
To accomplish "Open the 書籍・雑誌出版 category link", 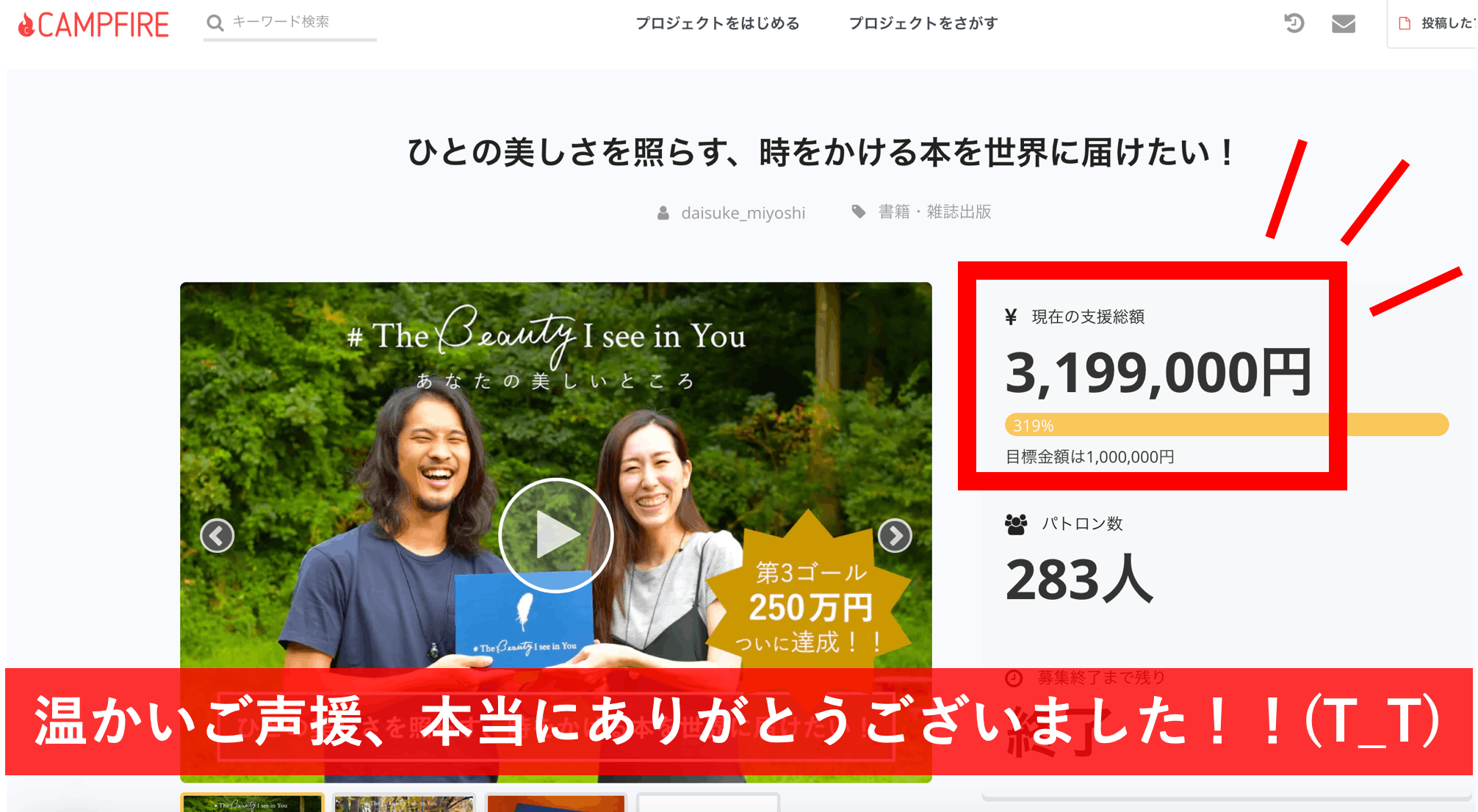I will point(934,211).
